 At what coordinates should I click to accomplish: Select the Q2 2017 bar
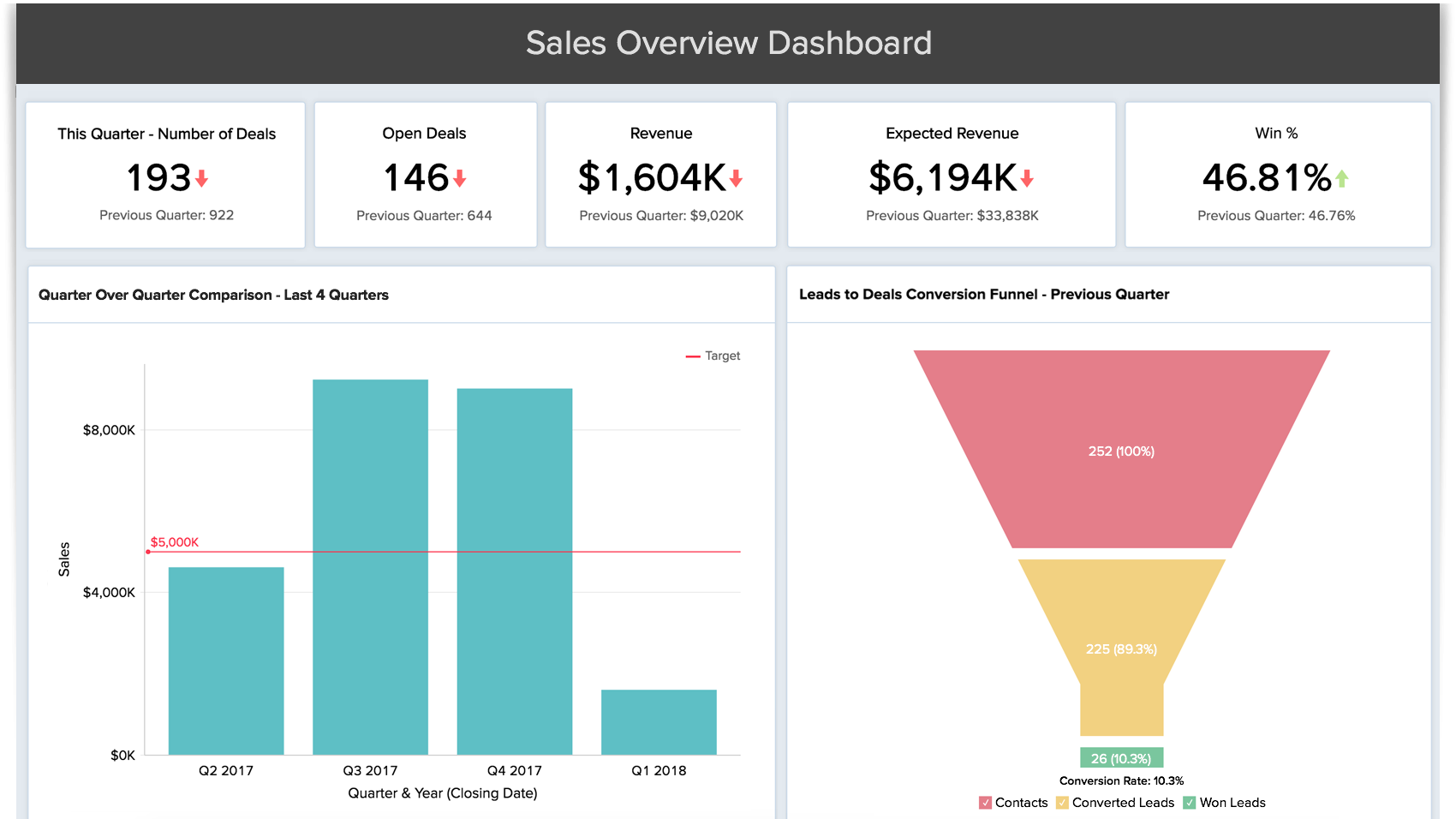(226, 661)
